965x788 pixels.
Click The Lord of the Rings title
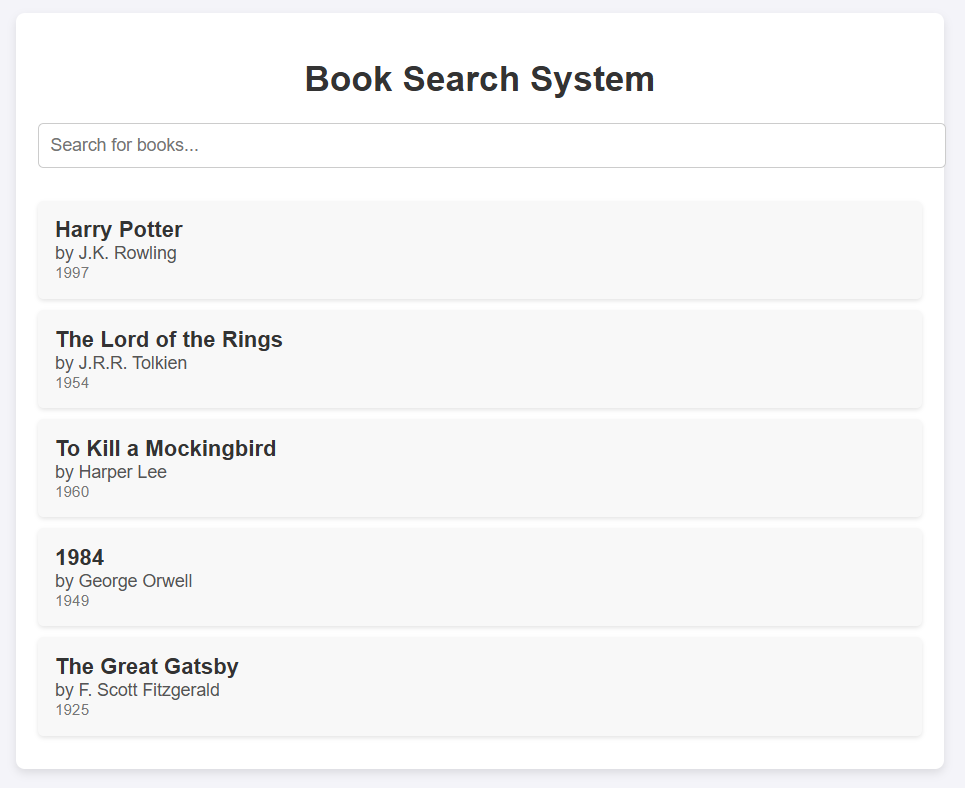[168, 339]
